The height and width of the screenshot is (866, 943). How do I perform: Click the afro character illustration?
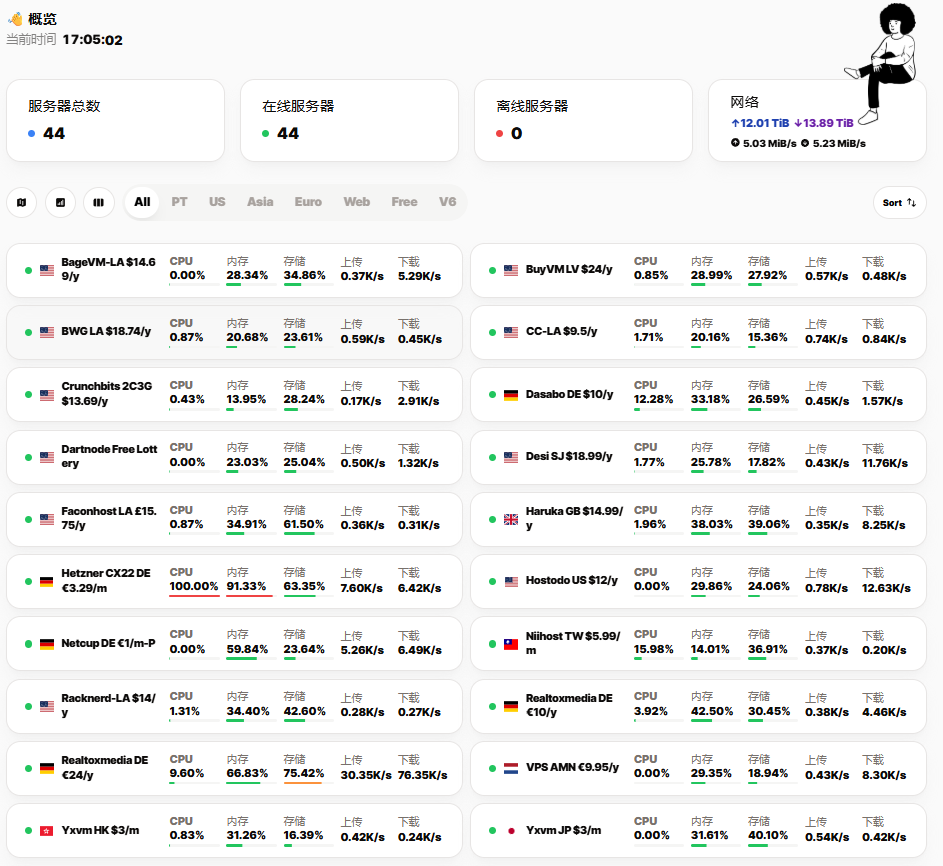coord(884,60)
